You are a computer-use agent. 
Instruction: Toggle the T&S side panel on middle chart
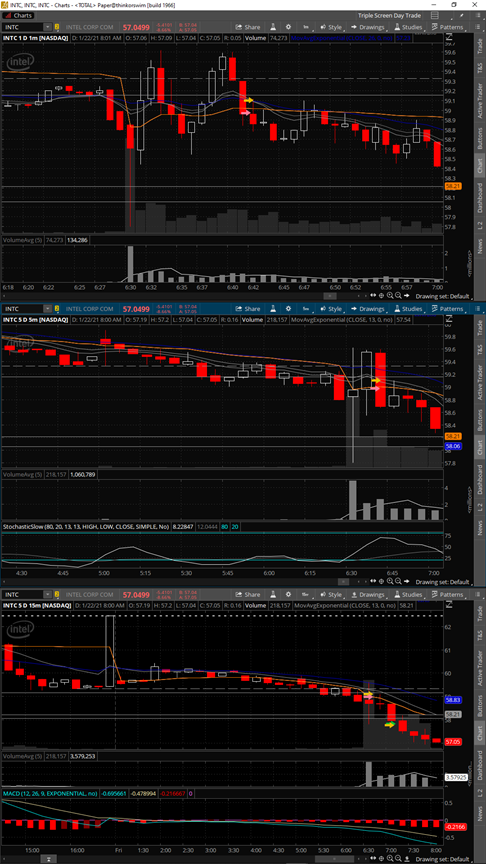pos(480,349)
